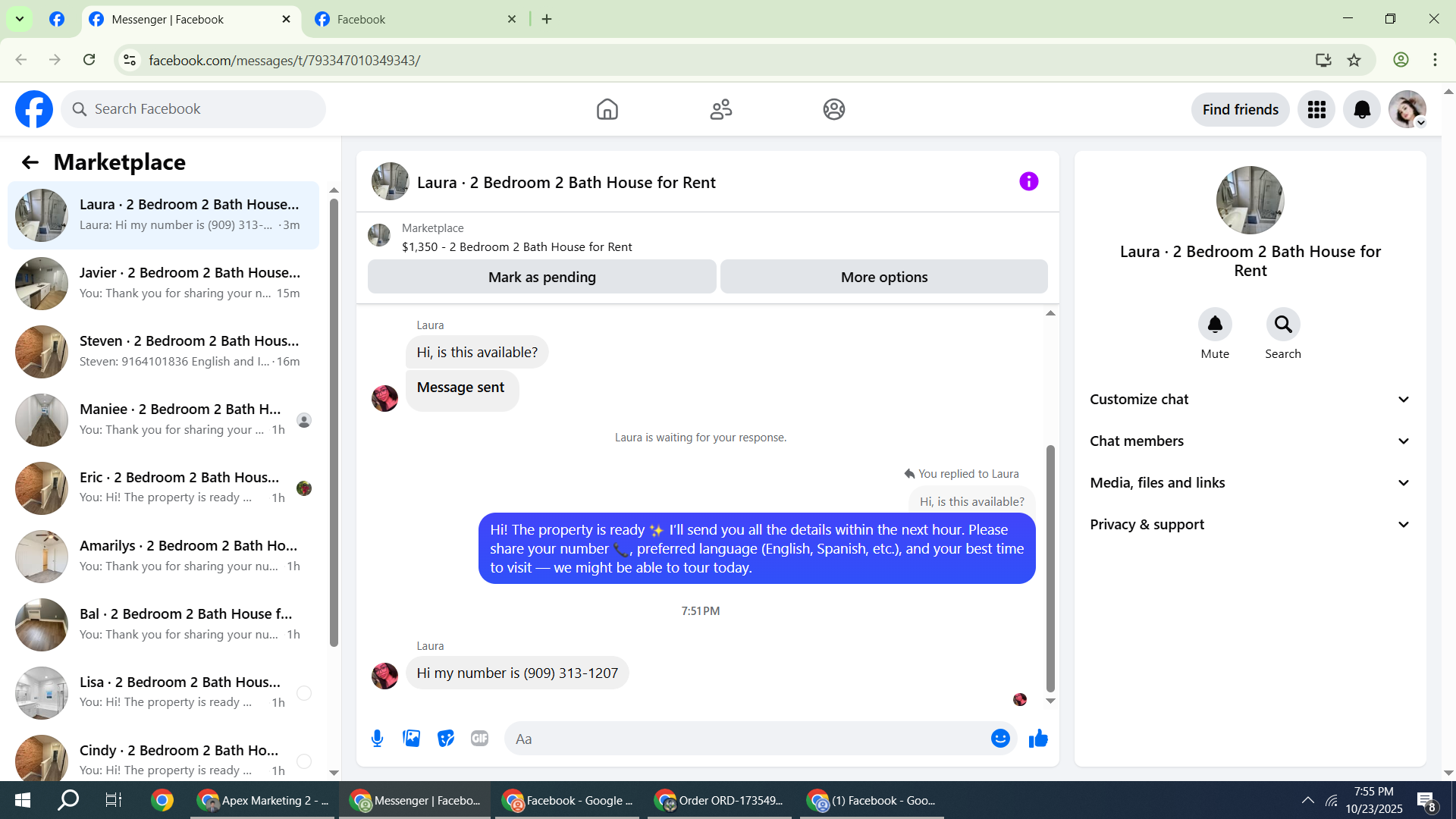This screenshot has width=1456, height=819.
Task: Expand Media, files and links
Action: [1250, 483]
